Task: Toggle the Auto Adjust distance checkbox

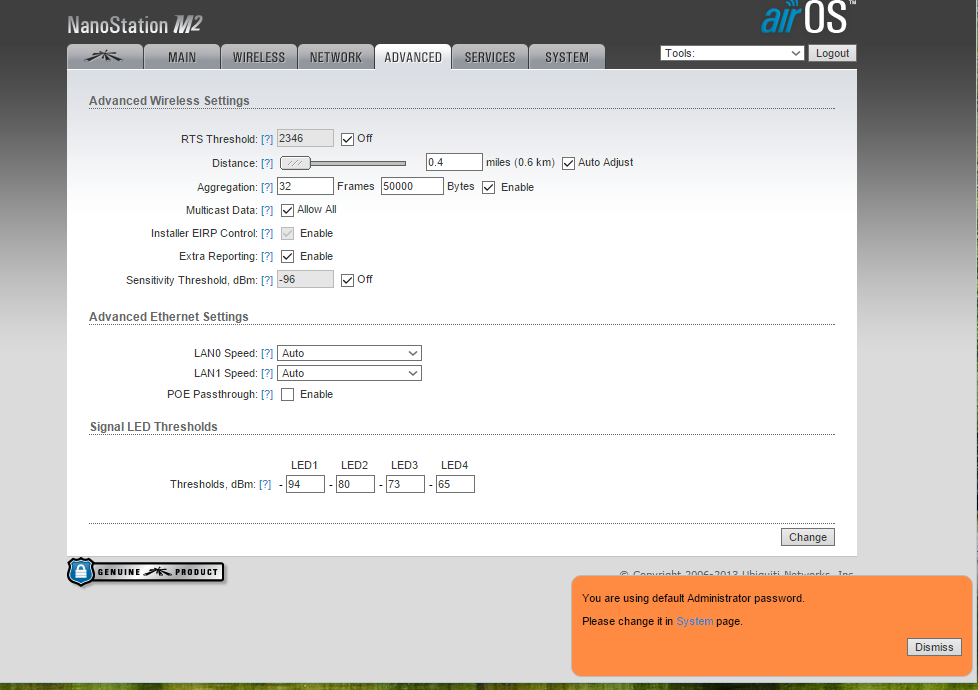Action: (568, 163)
